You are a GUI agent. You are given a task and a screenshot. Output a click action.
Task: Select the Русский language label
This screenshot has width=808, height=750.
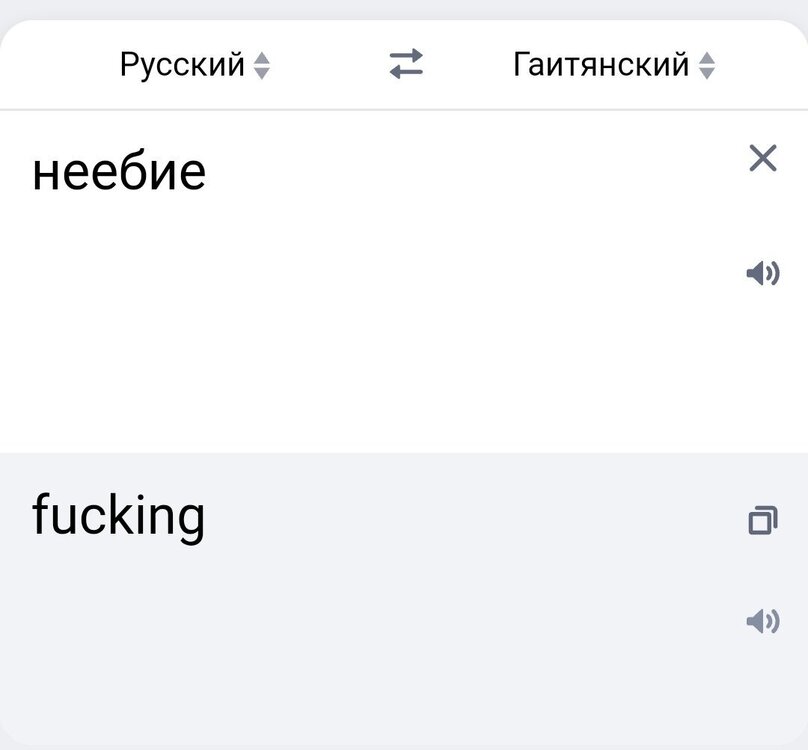[x=182, y=65]
